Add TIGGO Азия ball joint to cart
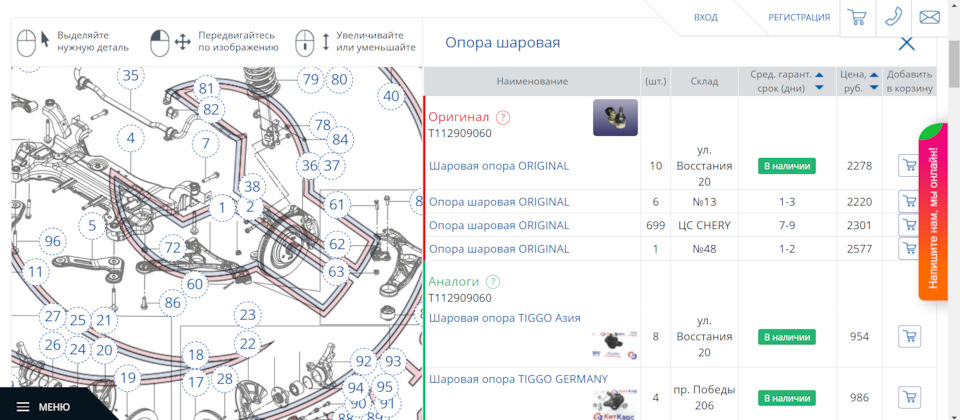 click(x=909, y=337)
